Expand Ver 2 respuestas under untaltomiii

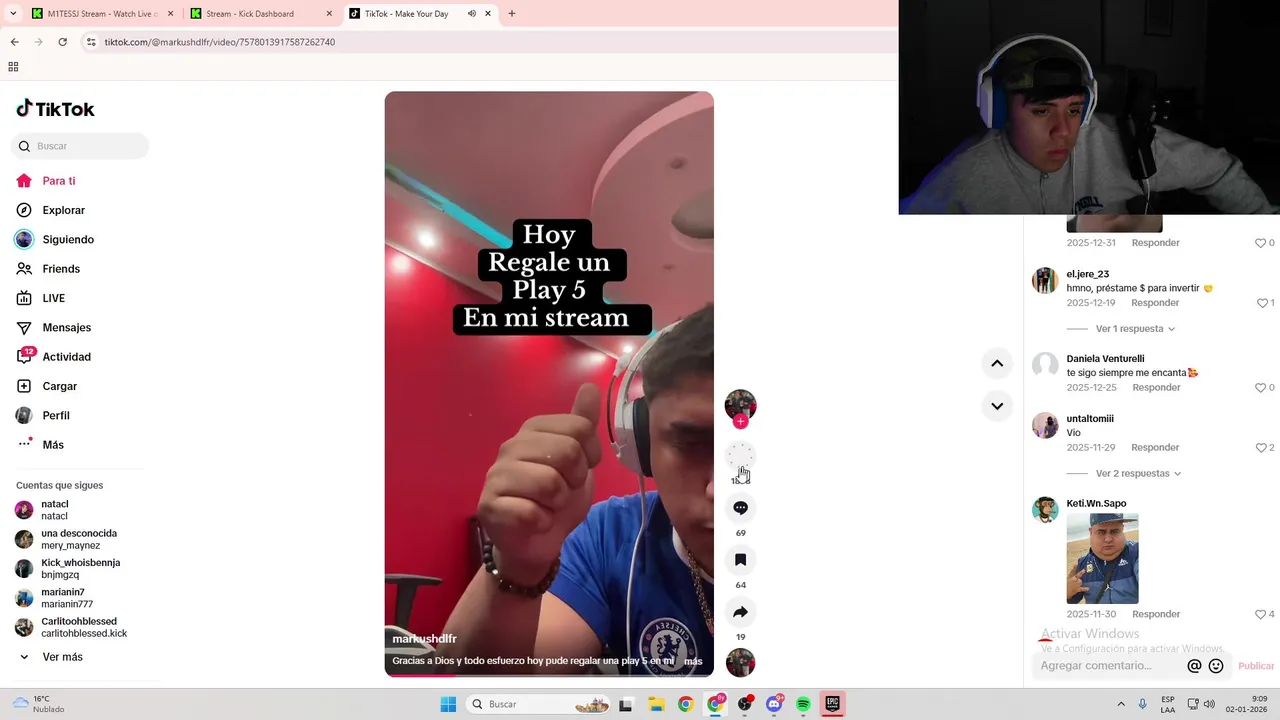(1138, 474)
